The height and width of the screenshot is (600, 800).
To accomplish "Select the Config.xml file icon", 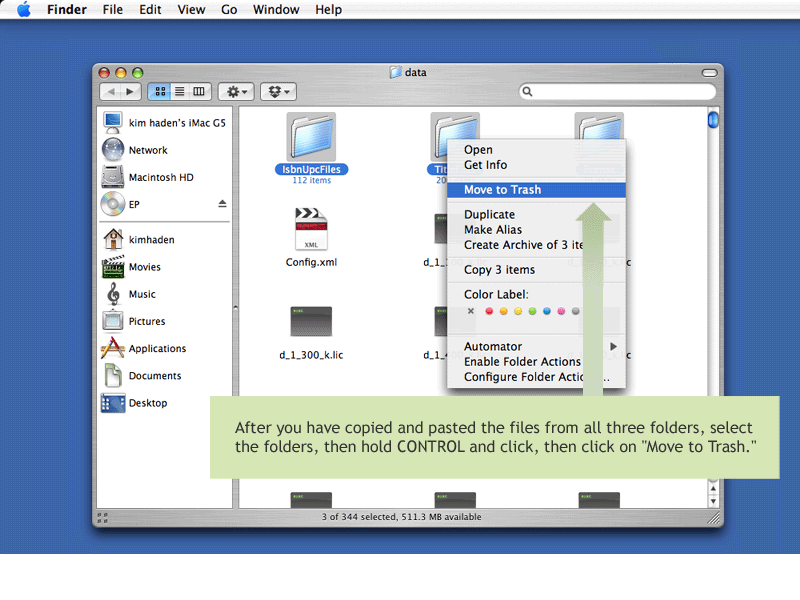I will point(311,229).
